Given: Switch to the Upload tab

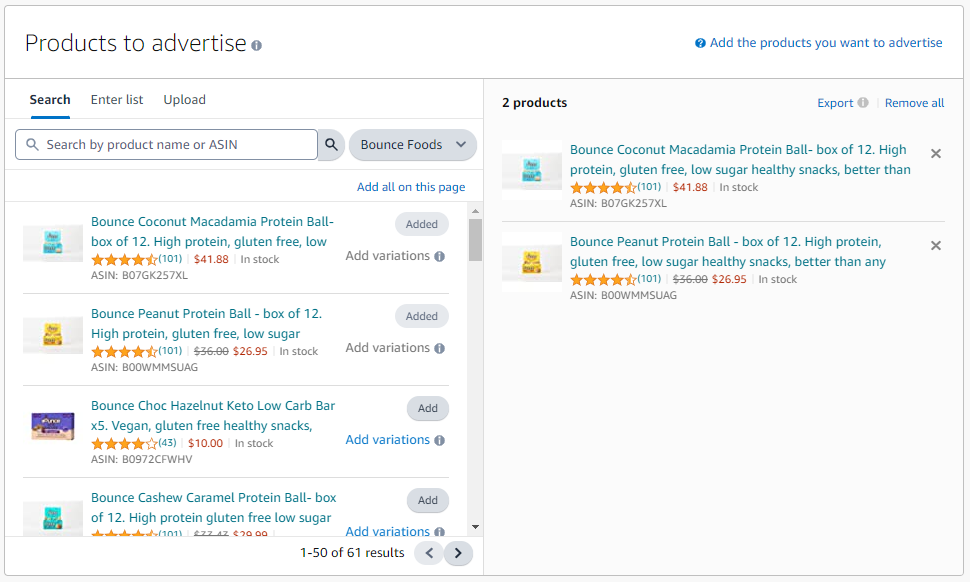Looking at the screenshot, I should [184, 100].
